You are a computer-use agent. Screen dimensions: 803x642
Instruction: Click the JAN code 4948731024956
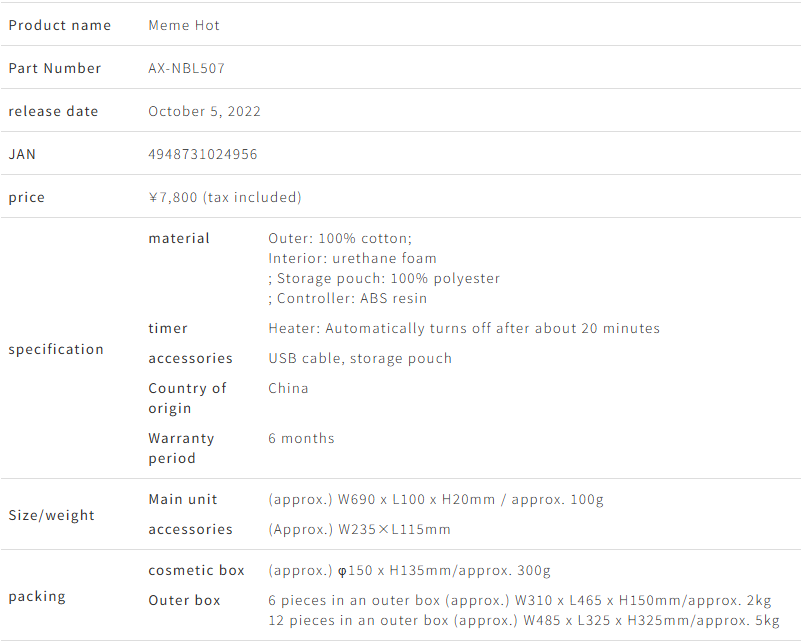pos(203,154)
